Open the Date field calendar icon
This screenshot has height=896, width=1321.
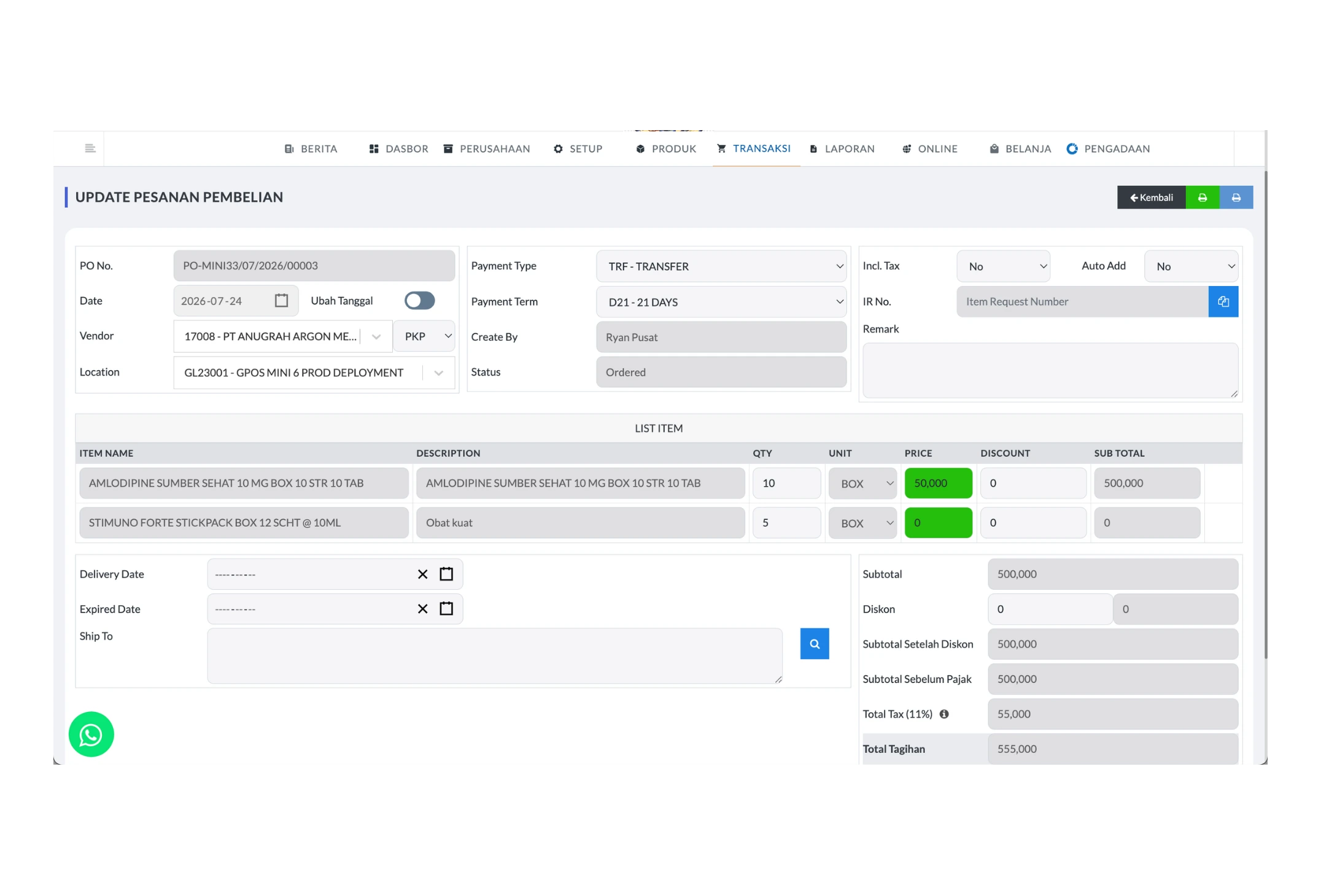(x=281, y=300)
